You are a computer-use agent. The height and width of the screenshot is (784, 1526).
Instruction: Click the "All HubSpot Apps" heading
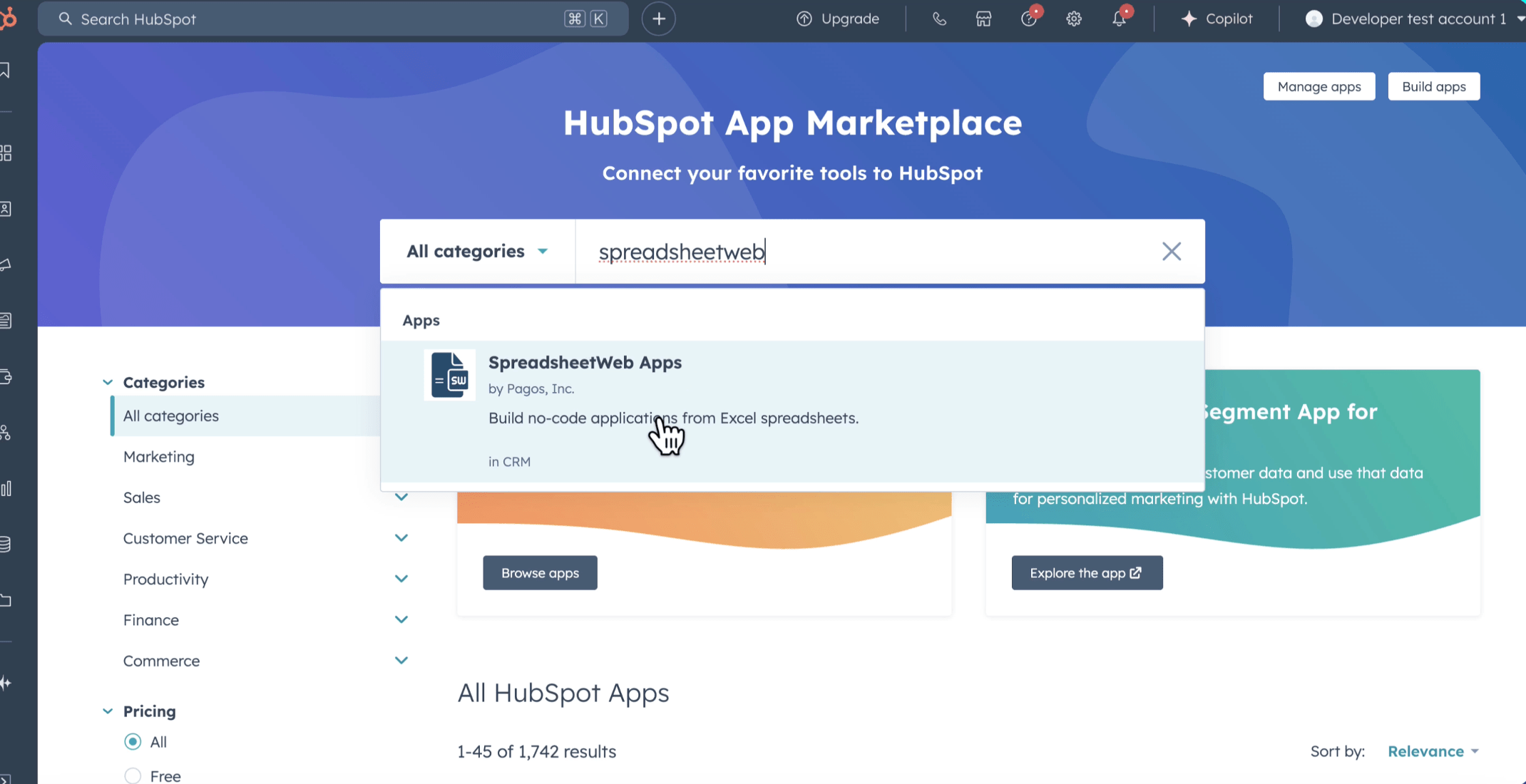[563, 692]
